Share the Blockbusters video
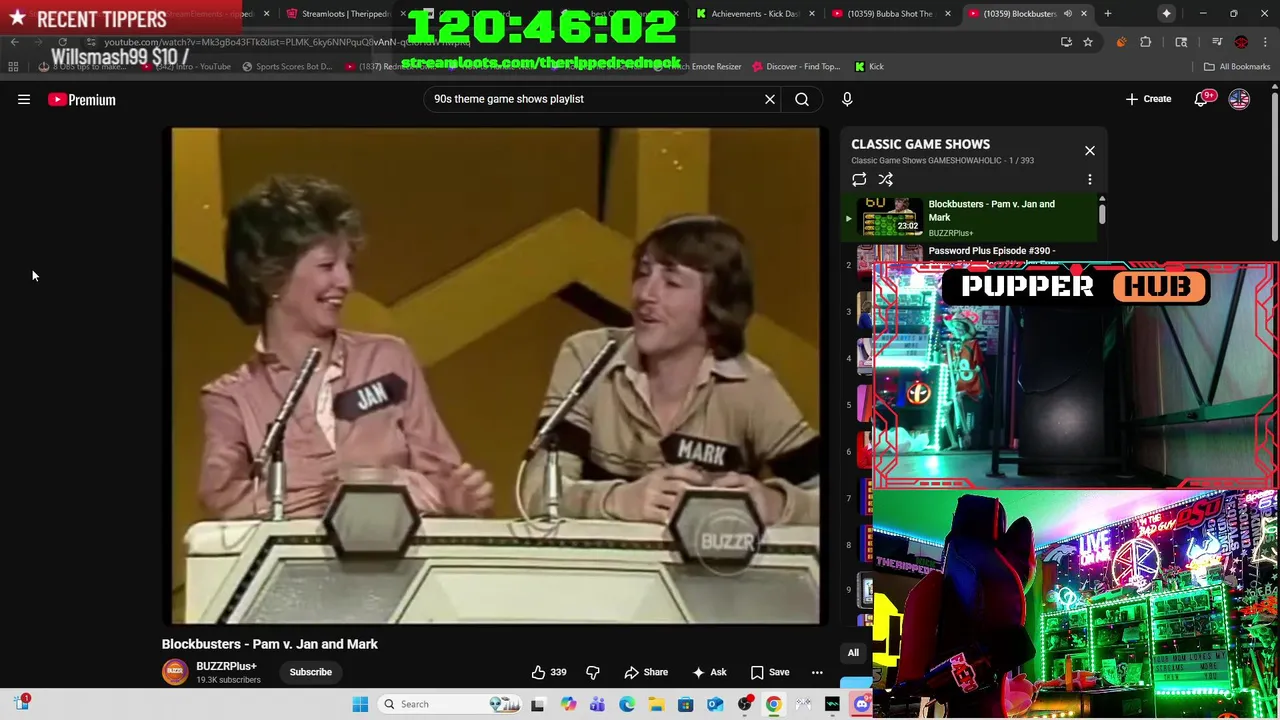 646,672
